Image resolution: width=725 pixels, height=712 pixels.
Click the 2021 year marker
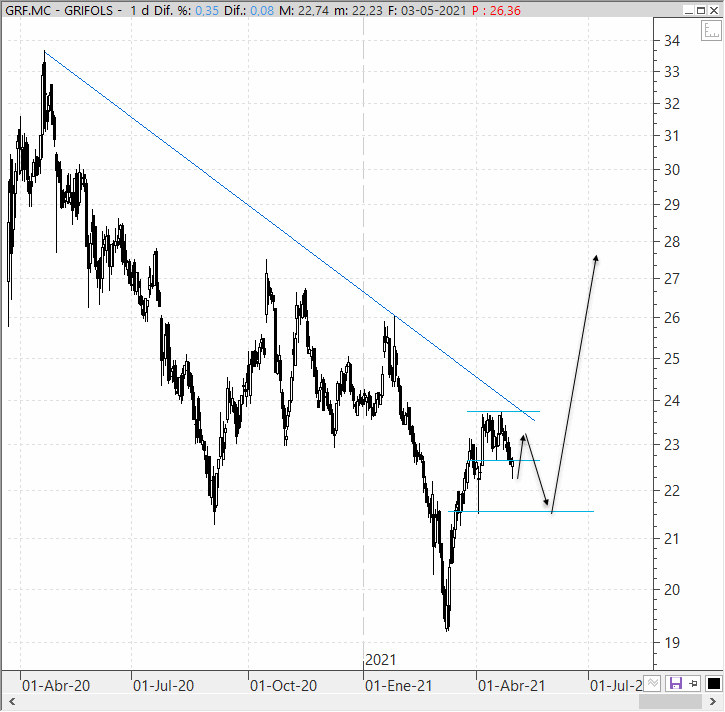(x=381, y=660)
